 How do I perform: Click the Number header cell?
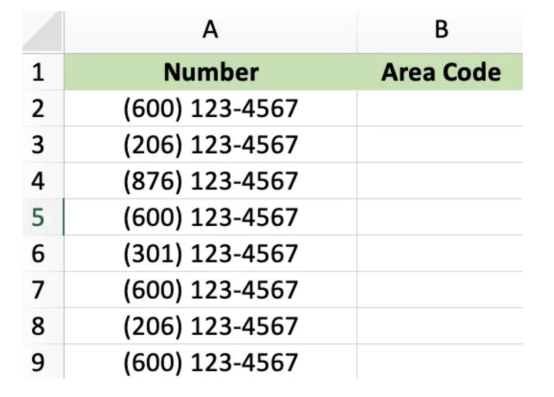[211, 72]
